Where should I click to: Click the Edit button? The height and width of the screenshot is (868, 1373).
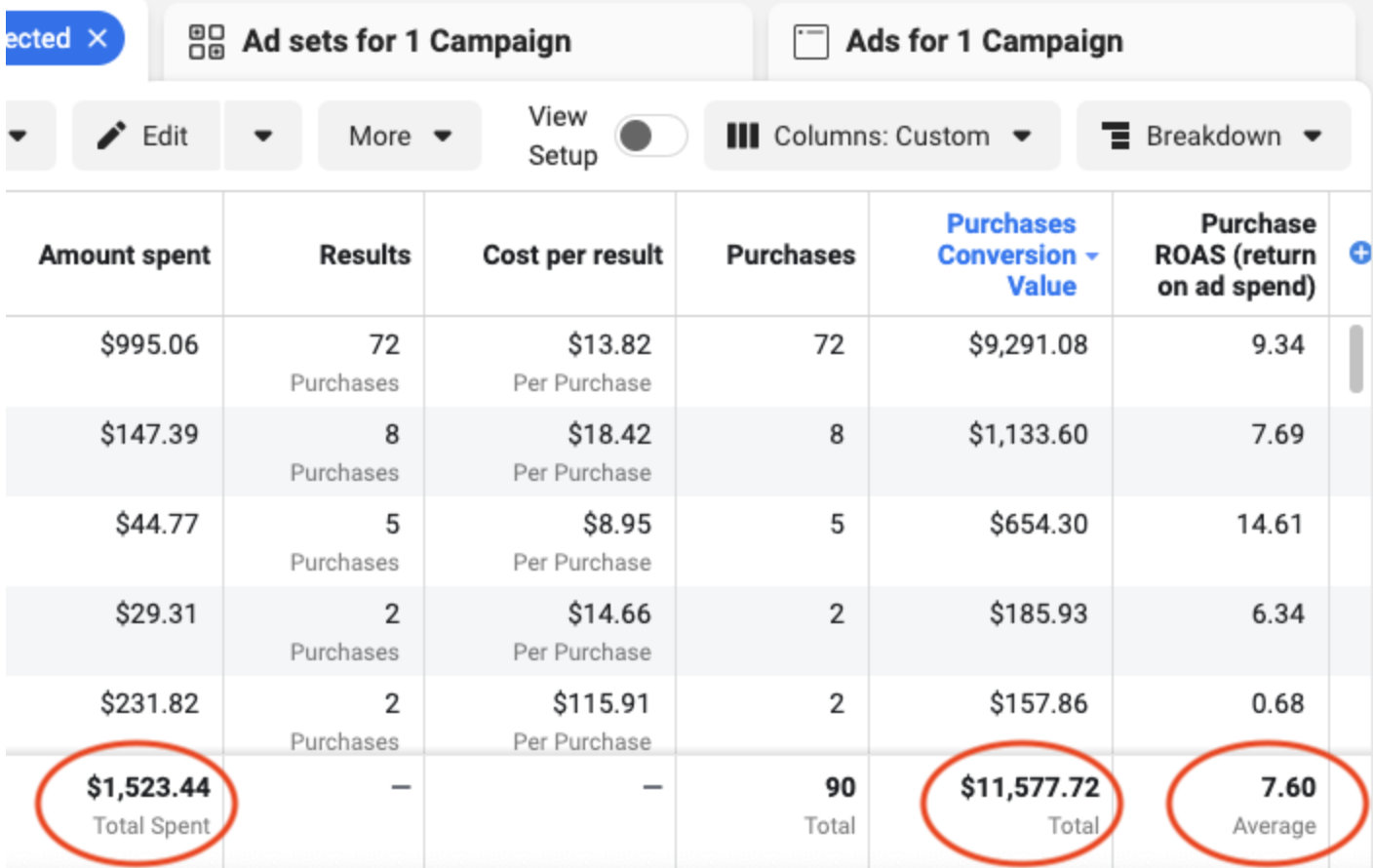145,136
